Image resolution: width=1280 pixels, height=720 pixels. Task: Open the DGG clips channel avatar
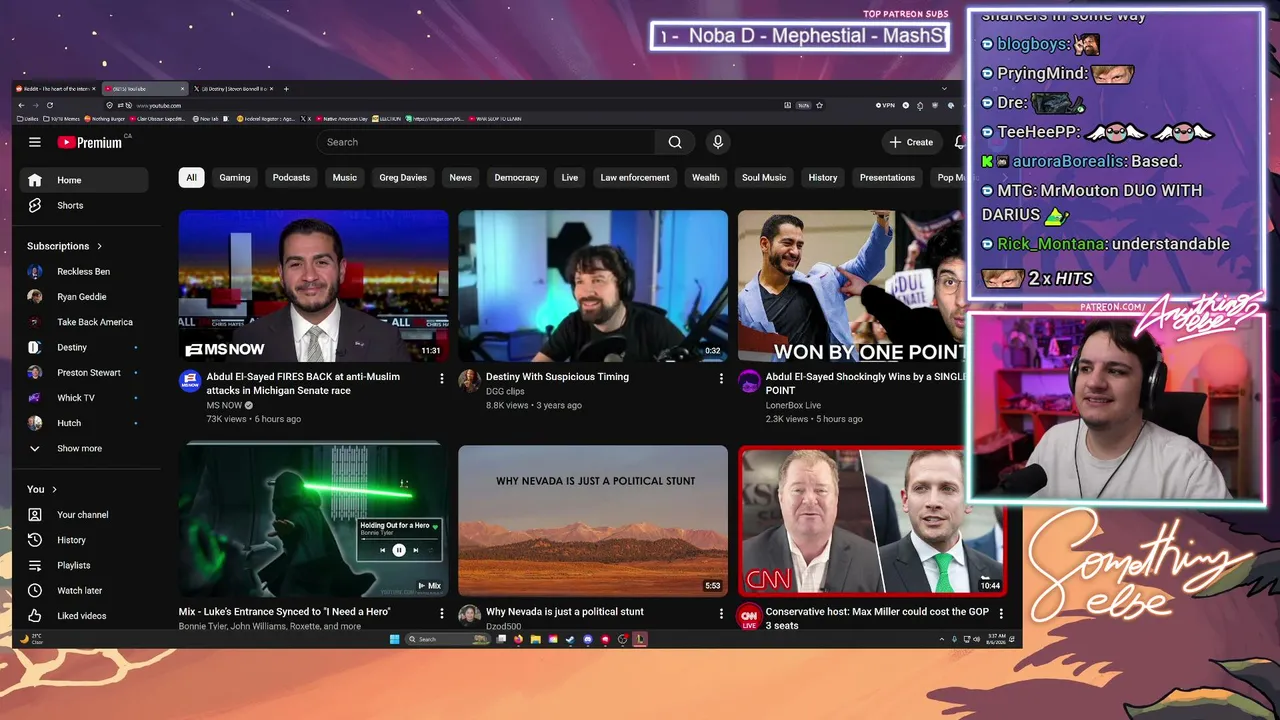469,381
